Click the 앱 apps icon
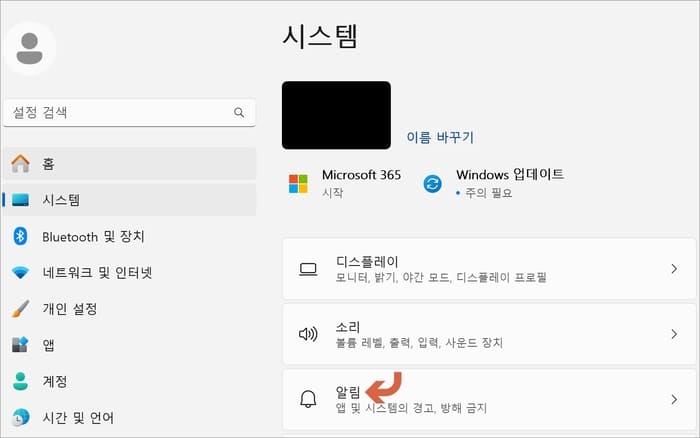The image size is (700, 438). click(x=20, y=345)
